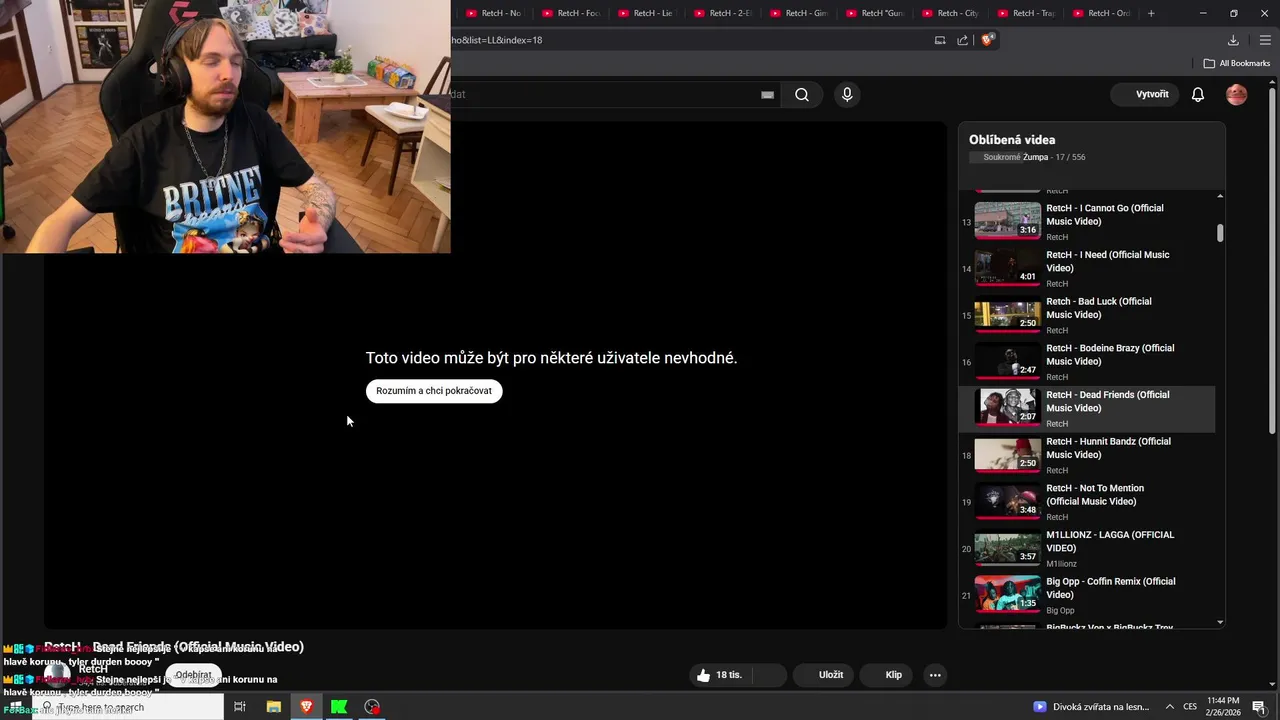Switch to the 'RetcH - No' tab
Viewport: 1280px width, 720px height.
[x=495, y=13]
